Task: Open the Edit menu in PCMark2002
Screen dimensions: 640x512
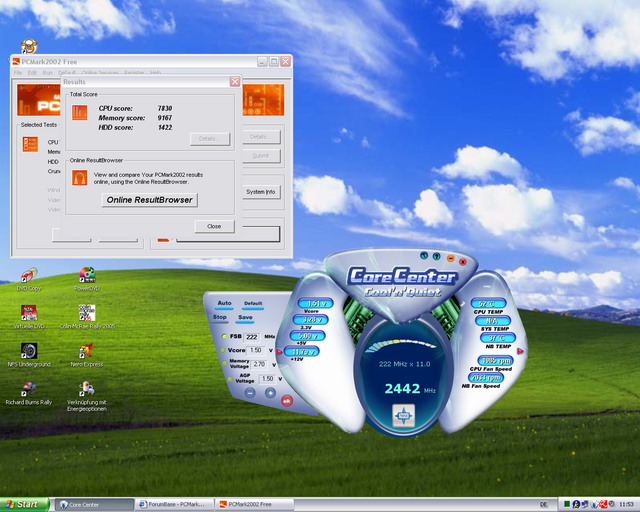Action: (x=32, y=73)
